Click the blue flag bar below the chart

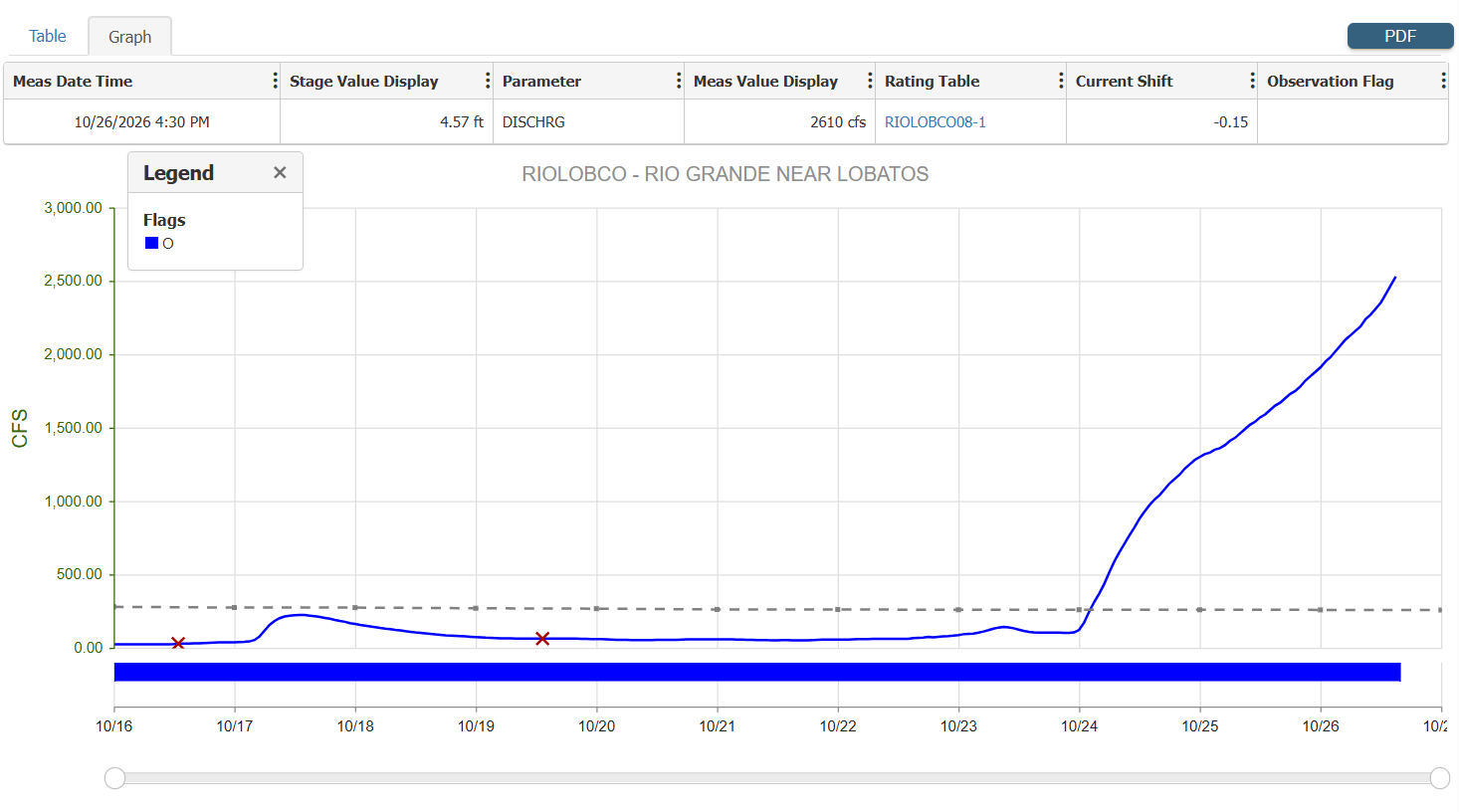757,672
